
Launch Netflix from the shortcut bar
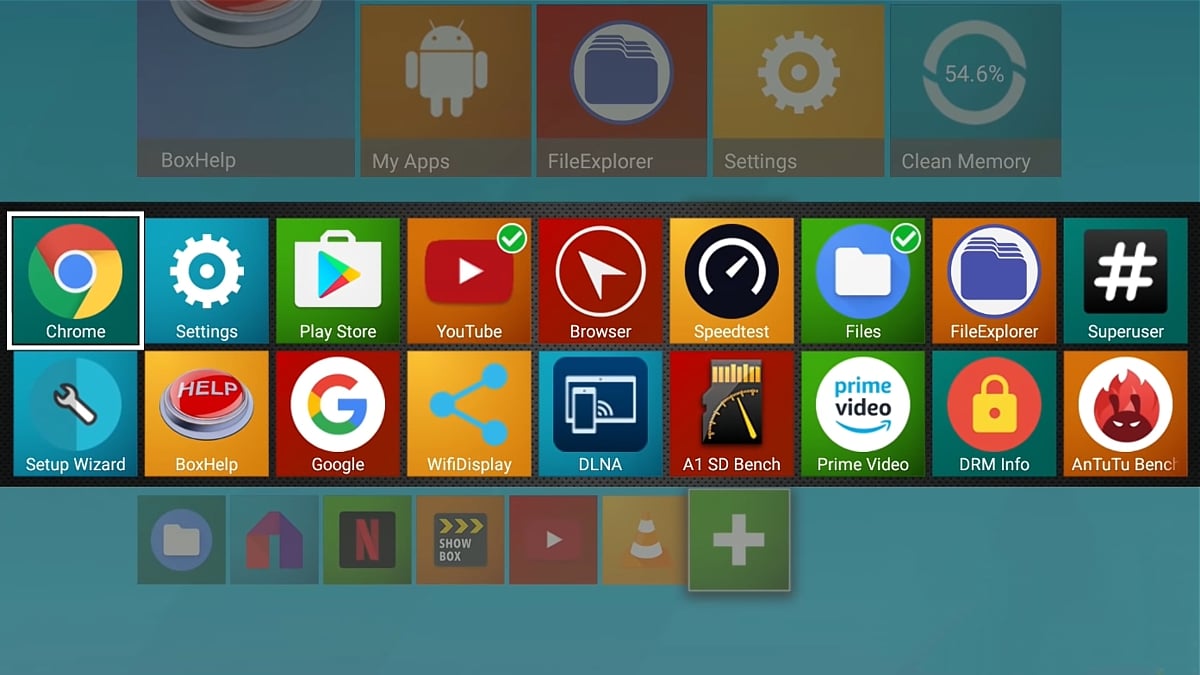tap(367, 540)
